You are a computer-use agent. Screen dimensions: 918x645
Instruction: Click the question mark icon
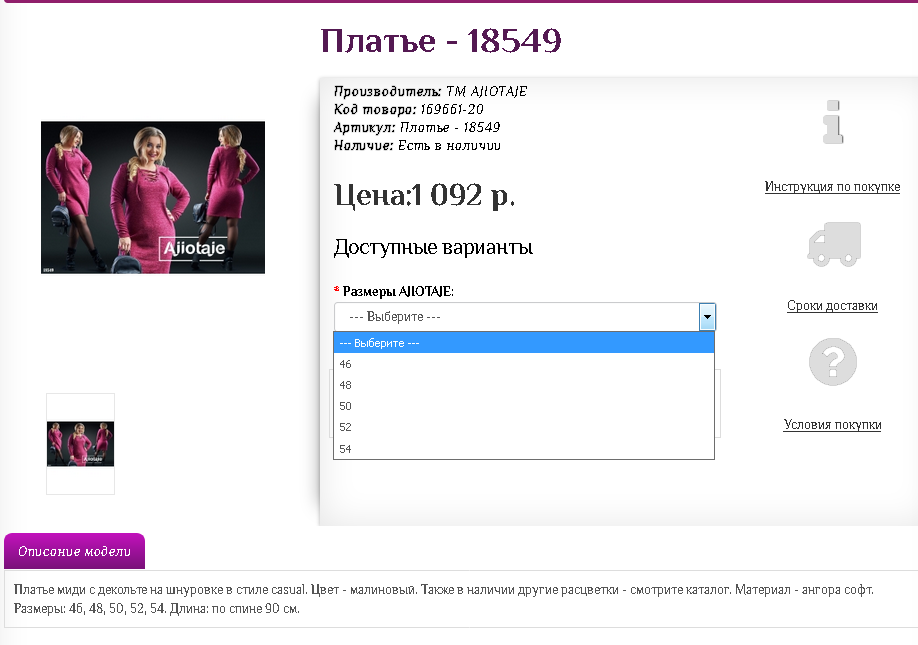pos(833,362)
